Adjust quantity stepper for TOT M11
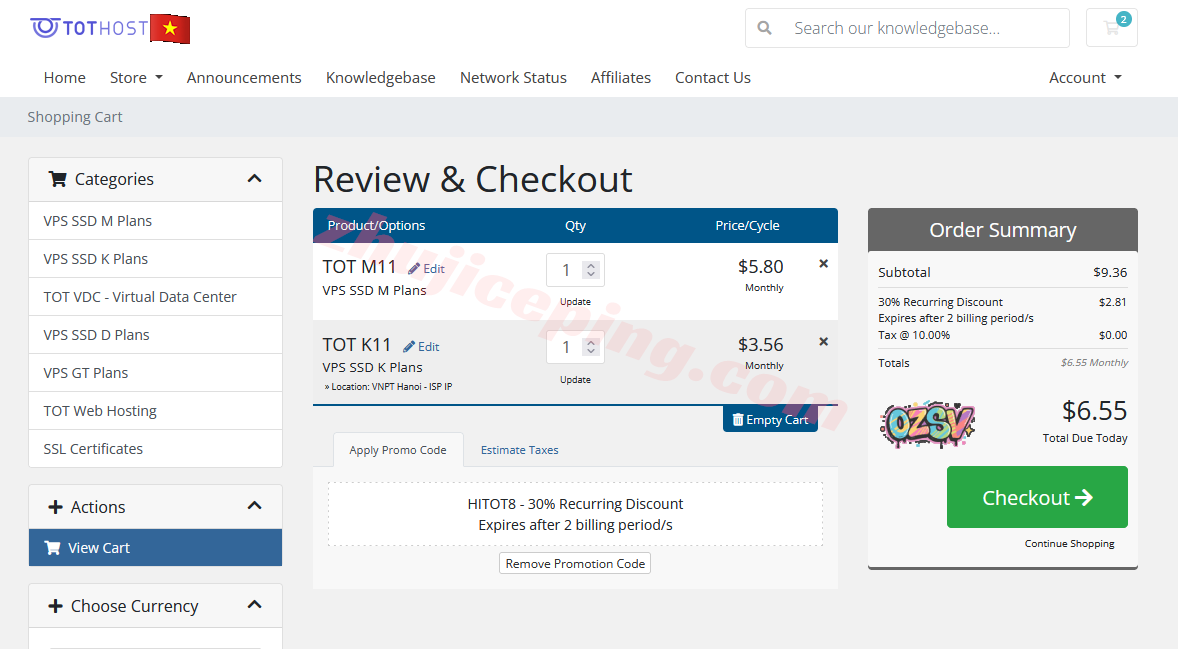The image size is (1178, 649). (591, 270)
